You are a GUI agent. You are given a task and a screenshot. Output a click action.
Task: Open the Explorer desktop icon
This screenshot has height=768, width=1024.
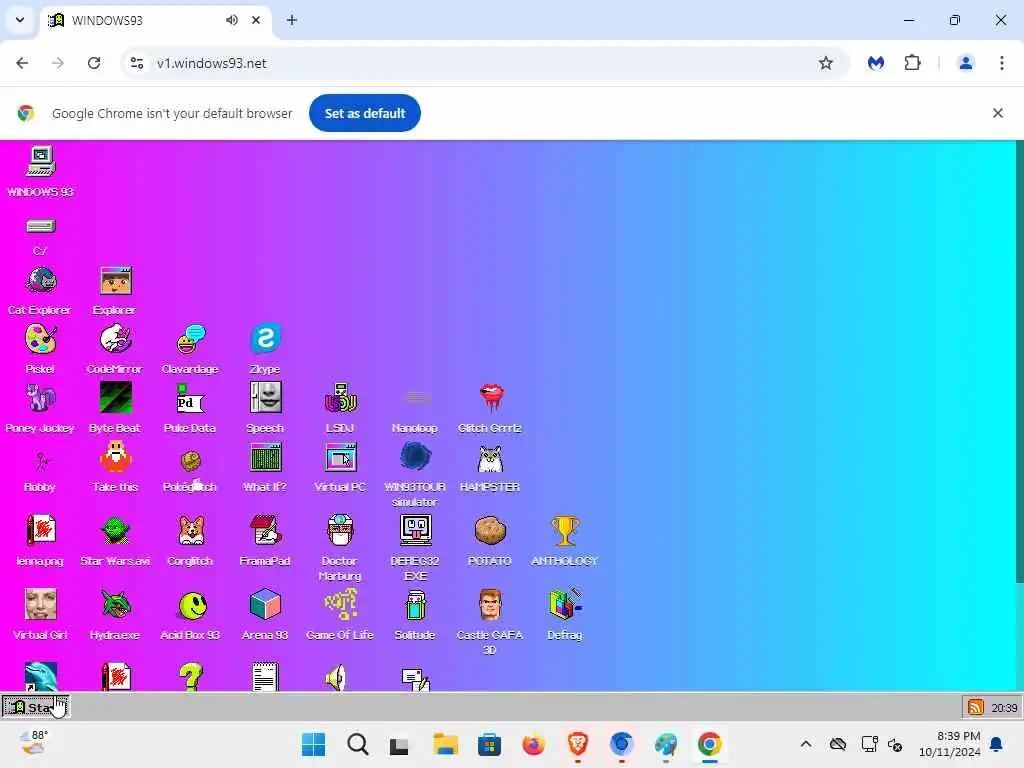coord(116,281)
